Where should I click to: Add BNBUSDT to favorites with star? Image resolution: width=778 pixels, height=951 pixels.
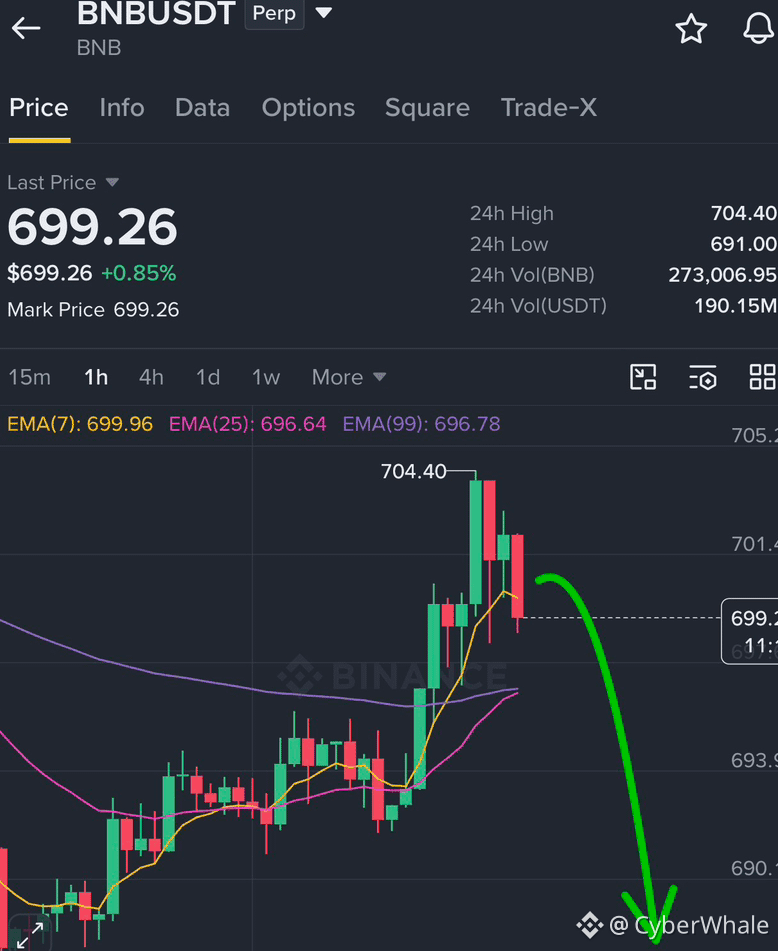click(691, 29)
